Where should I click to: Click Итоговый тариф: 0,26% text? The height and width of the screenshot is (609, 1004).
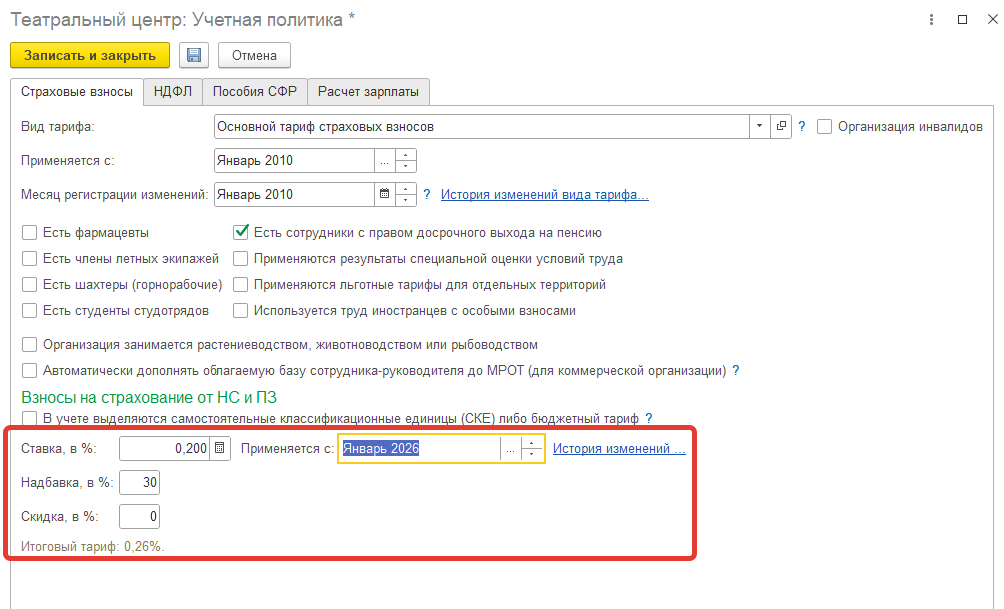coord(93,546)
